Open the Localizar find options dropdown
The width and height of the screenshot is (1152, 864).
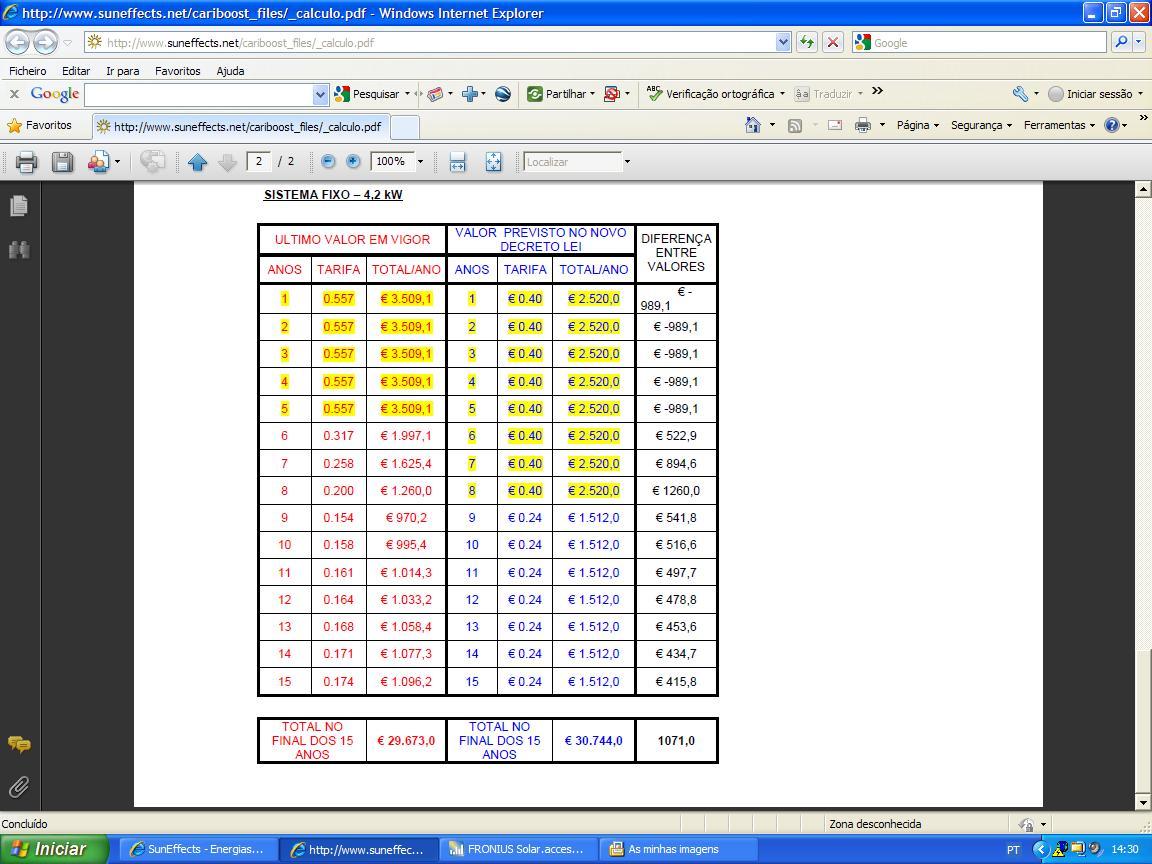(627, 162)
